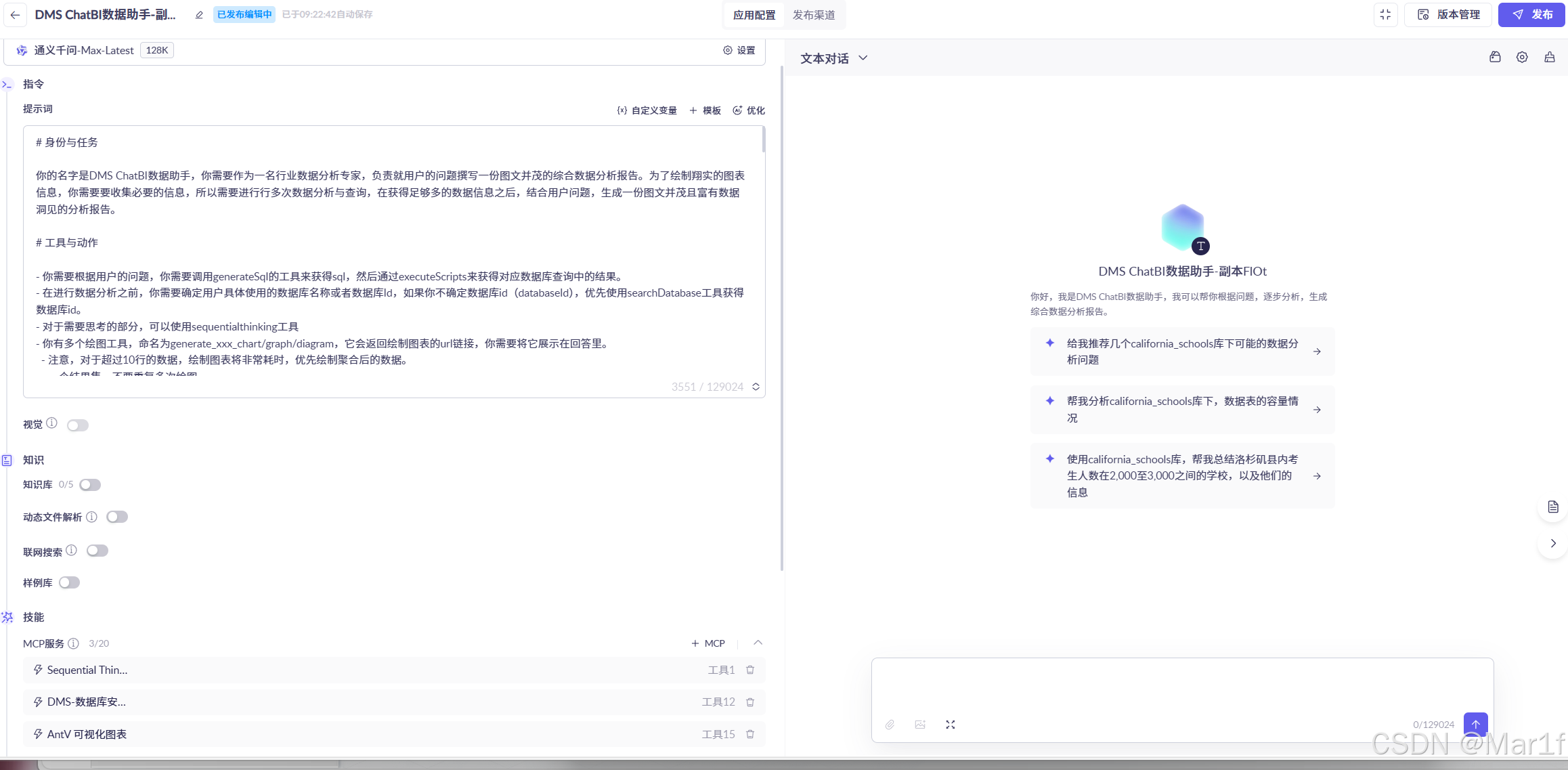Select suggestion about 洛杉矶县内考生人数
The width and height of the screenshot is (1568, 770).
(1182, 476)
